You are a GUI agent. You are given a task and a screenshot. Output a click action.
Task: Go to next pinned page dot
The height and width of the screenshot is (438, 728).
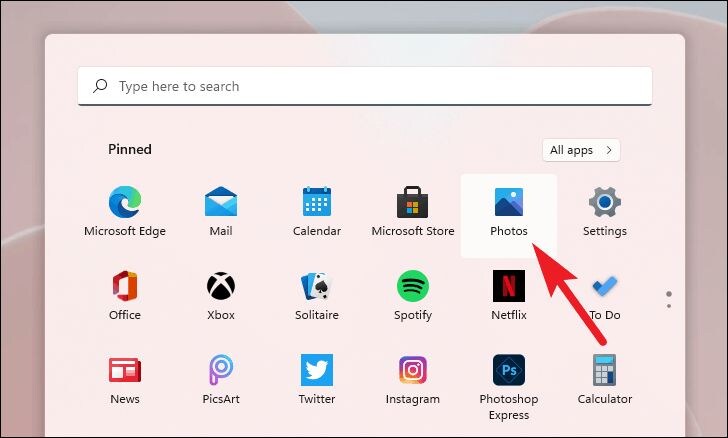coord(669,306)
